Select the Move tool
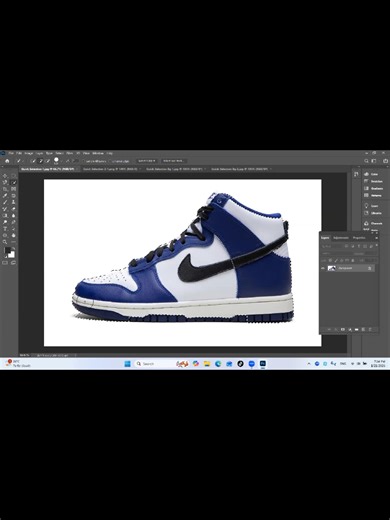This screenshot has width=390, height=520. click(x=5, y=176)
